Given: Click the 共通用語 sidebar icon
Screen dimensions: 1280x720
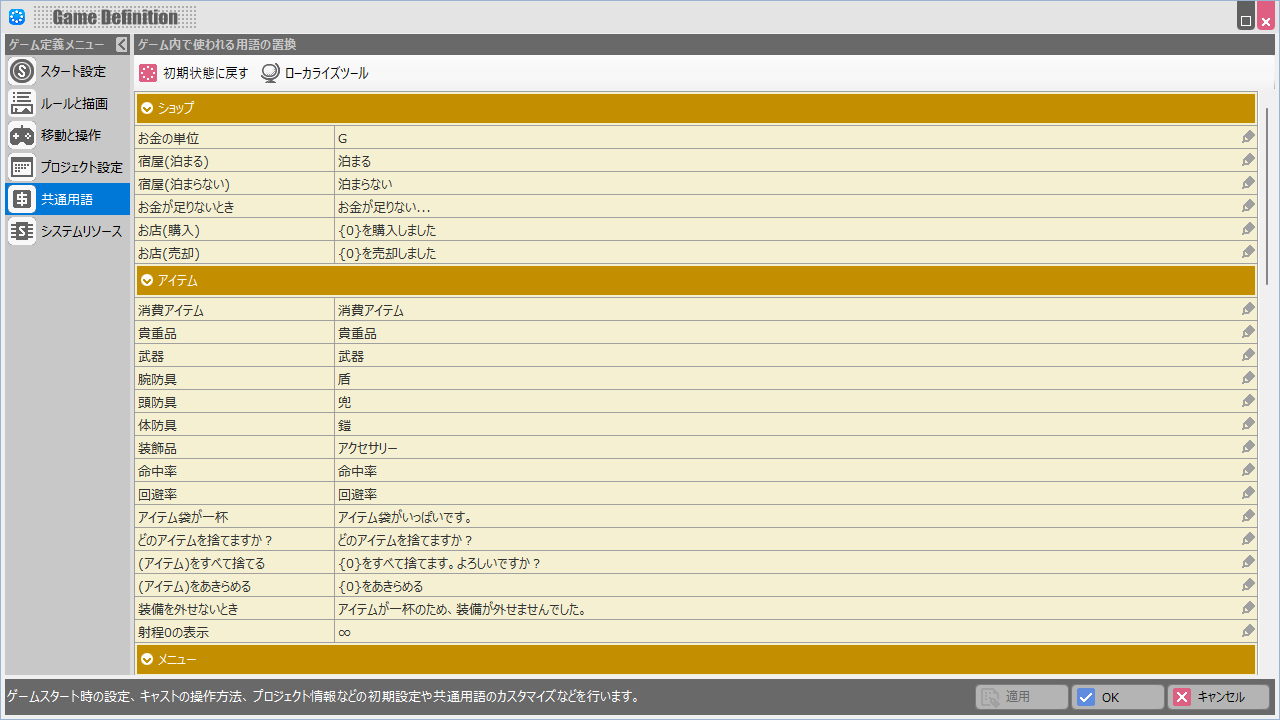Looking at the screenshot, I should point(22,199).
